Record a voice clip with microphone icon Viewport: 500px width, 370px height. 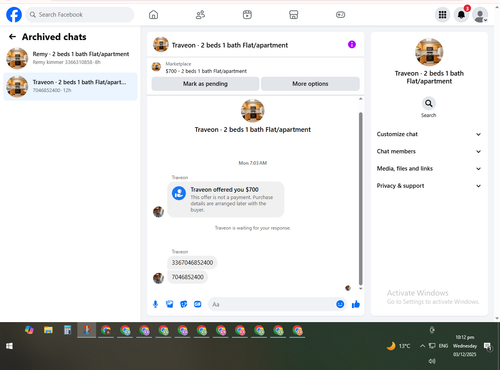tap(155, 304)
